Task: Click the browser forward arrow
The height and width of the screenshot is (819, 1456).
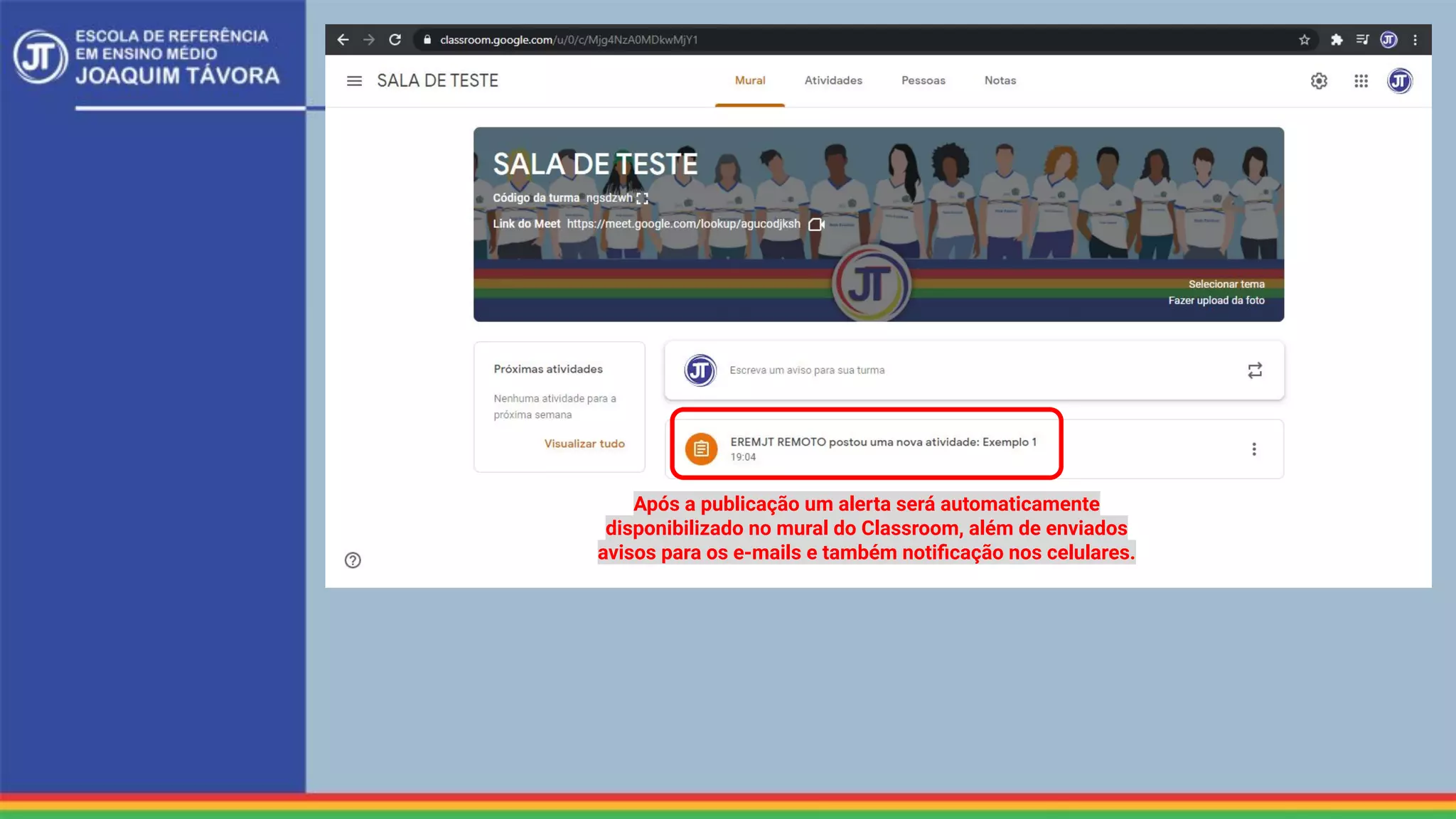Action: click(x=368, y=40)
